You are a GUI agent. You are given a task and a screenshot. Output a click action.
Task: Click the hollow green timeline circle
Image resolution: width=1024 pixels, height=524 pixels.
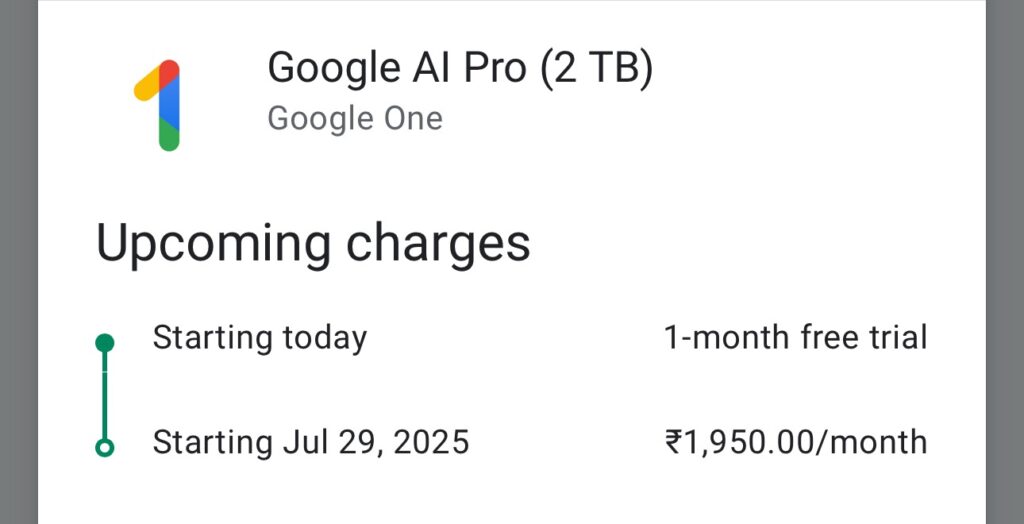(104, 448)
